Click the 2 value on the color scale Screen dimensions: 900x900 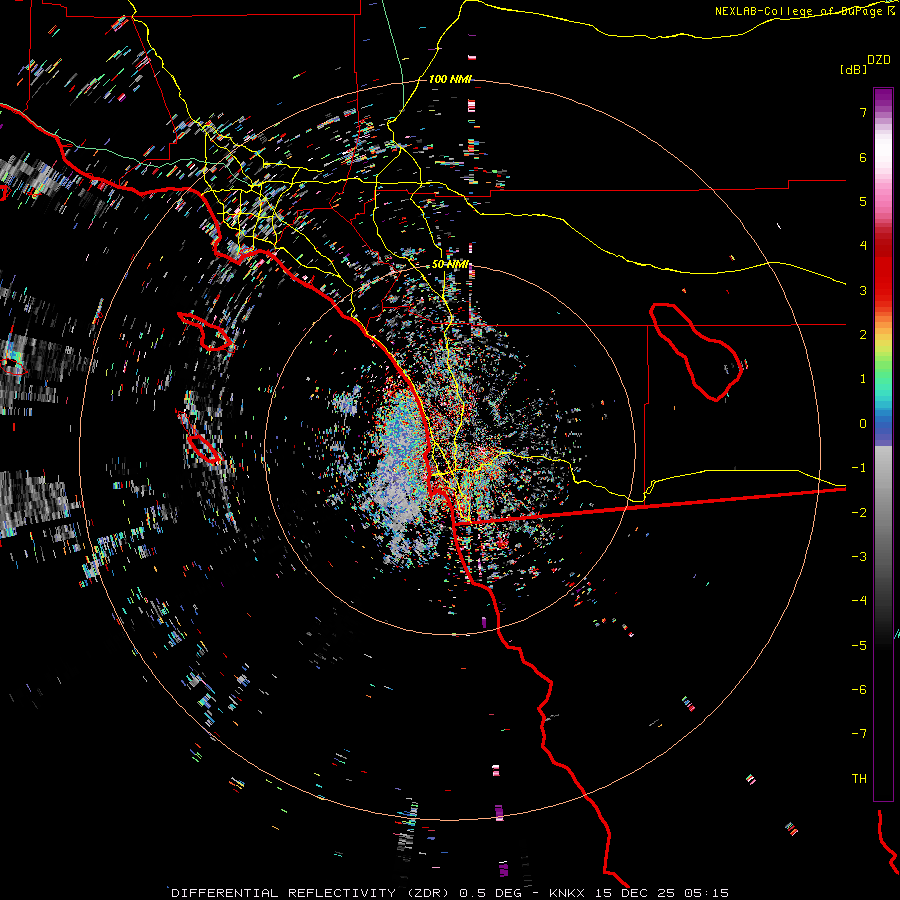pyautogui.click(x=863, y=335)
